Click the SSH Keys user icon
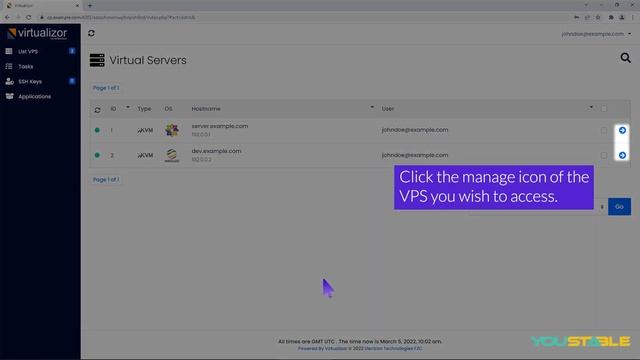 coord(9,81)
